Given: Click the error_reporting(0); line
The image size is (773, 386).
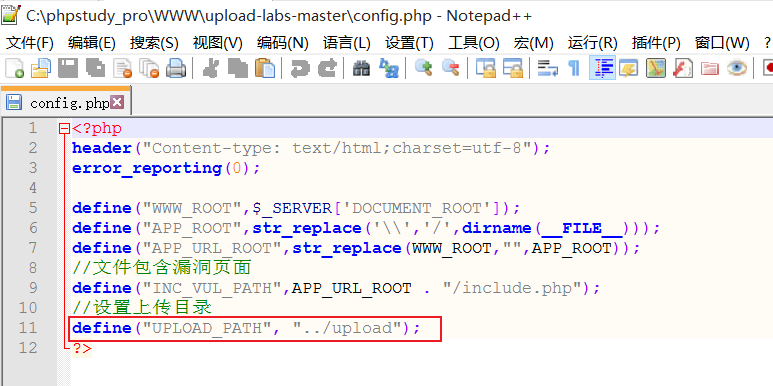Looking at the screenshot, I should (166, 168).
